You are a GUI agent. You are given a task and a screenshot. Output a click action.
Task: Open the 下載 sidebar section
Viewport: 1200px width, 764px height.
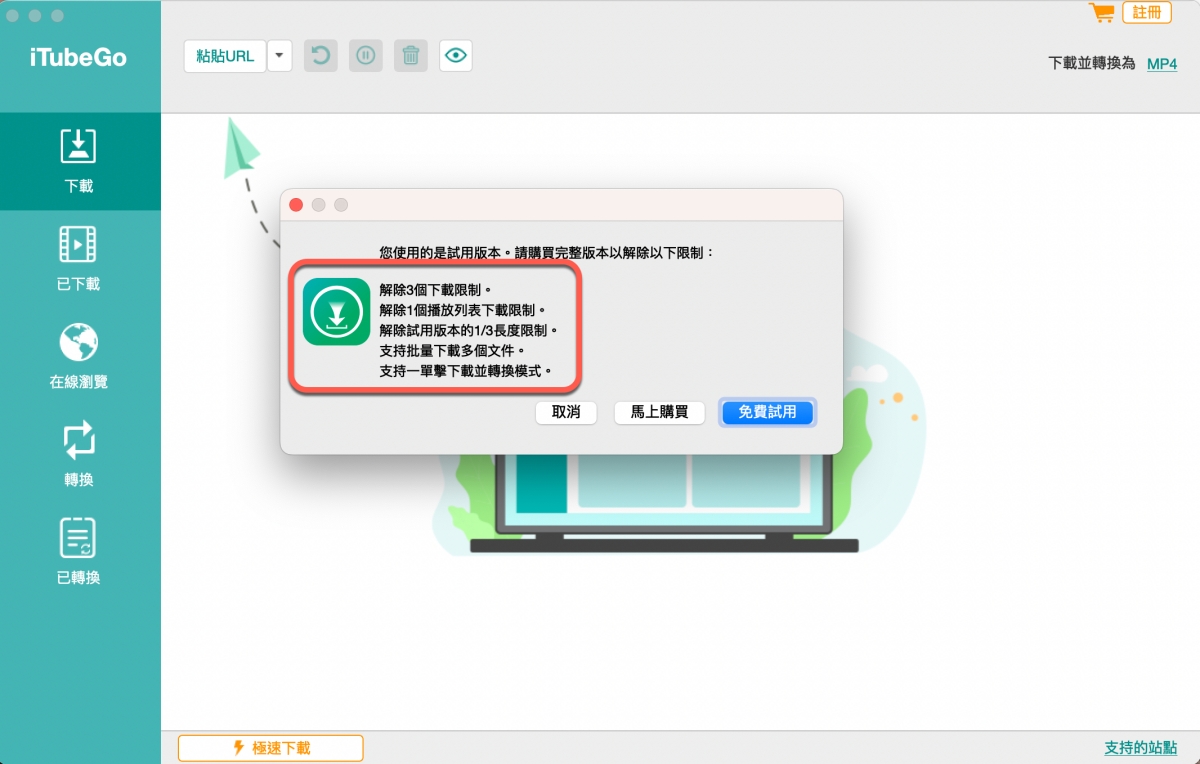[79, 160]
